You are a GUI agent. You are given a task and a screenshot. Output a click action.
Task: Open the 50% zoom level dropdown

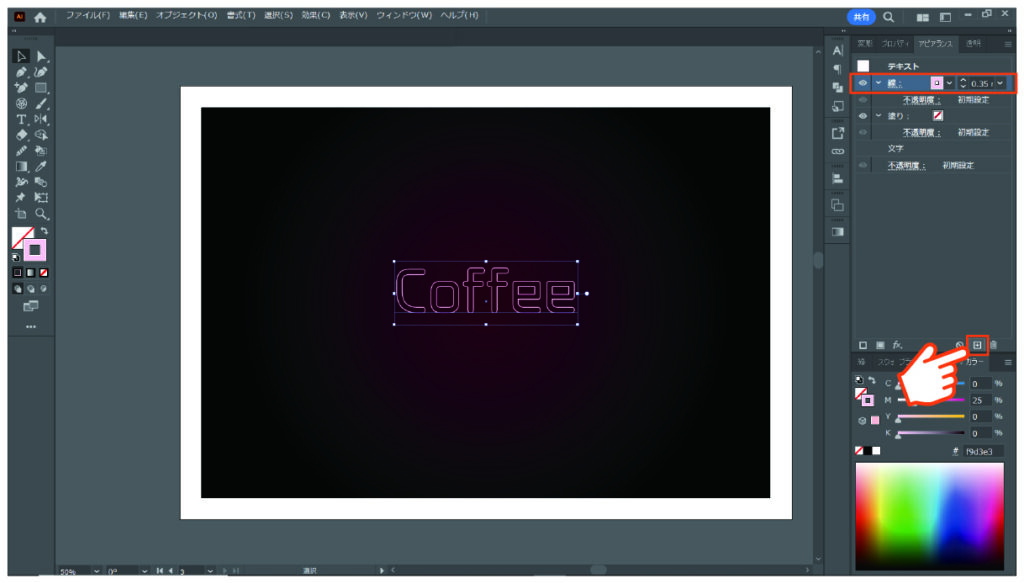[96, 571]
